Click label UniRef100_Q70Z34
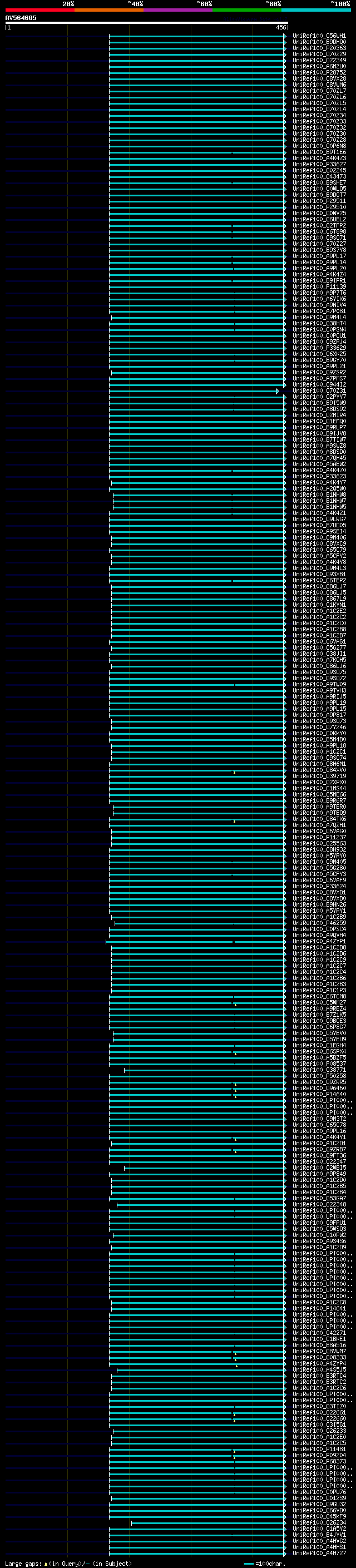The height and width of the screenshot is (1568, 356). click(x=319, y=115)
